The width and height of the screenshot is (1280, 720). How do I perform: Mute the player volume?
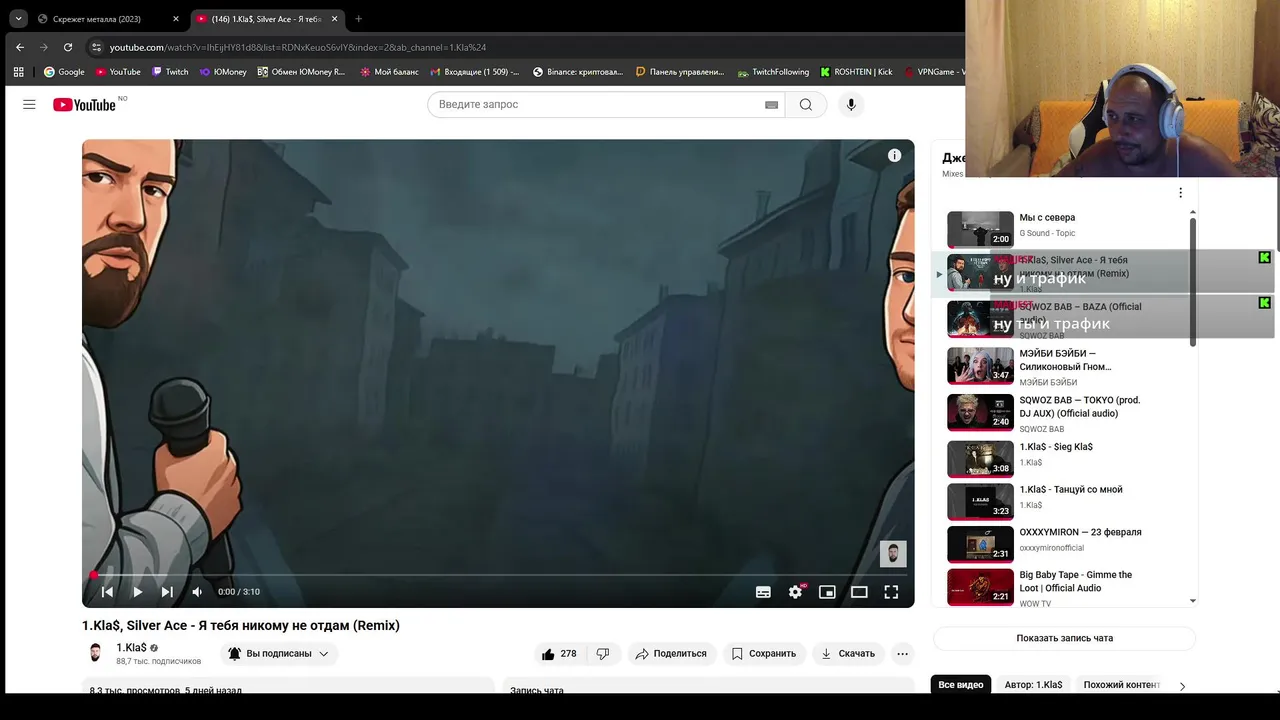click(197, 592)
